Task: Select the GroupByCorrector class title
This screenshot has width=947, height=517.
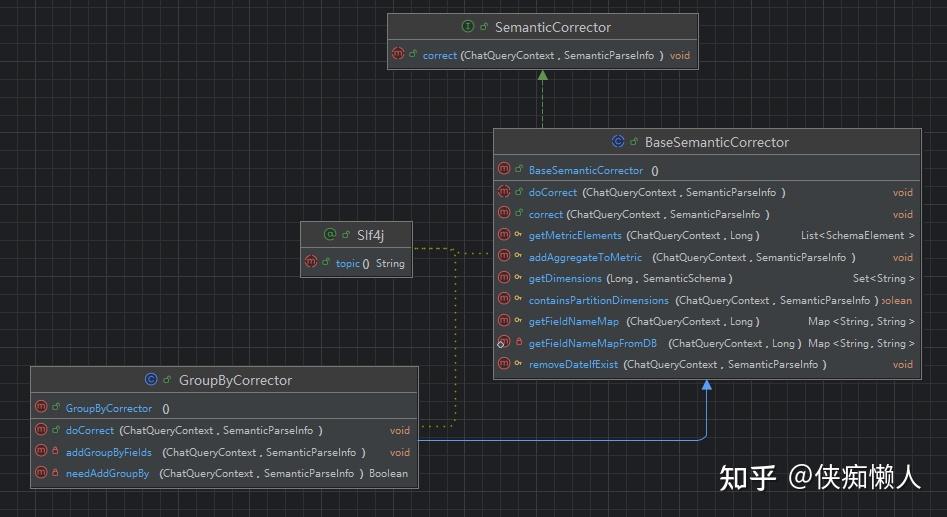Action: tap(236, 381)
